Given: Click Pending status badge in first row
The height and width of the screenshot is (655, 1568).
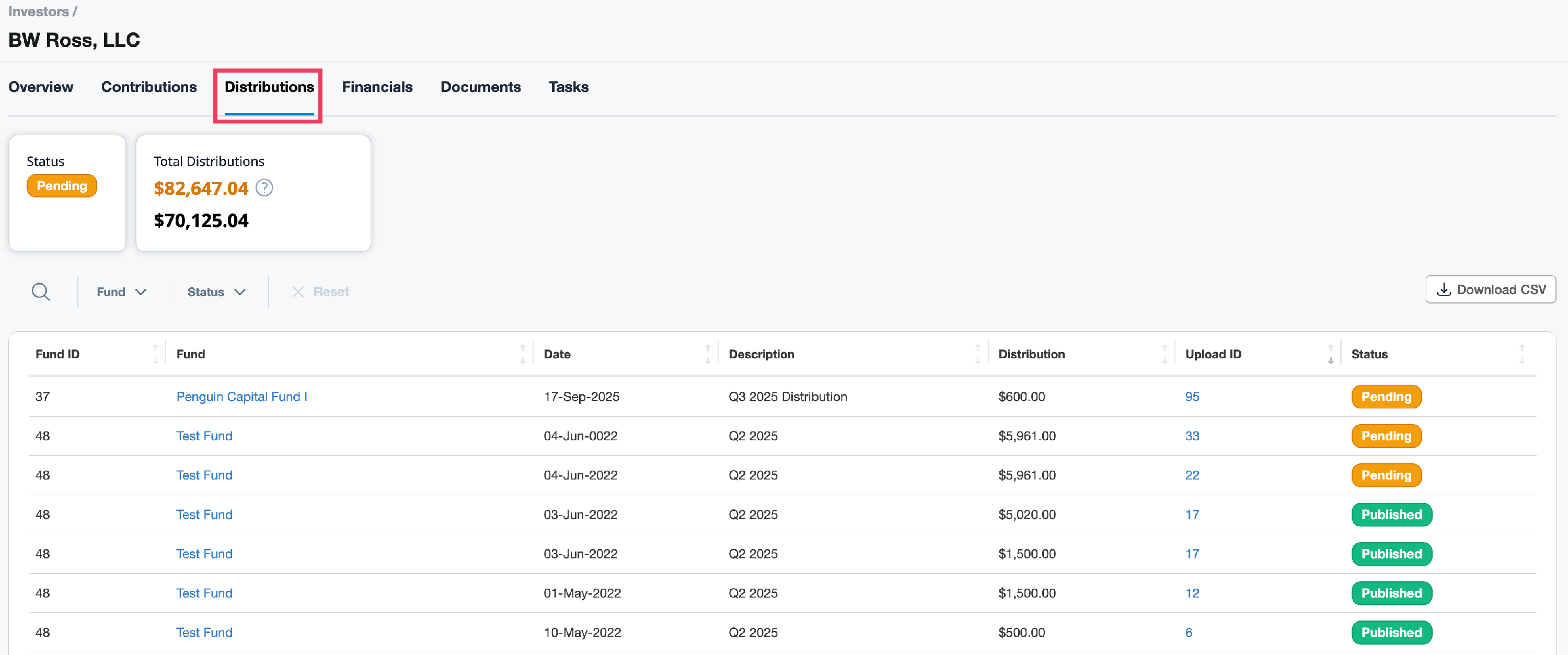Looking at the screenshot, I should 1386,396.
